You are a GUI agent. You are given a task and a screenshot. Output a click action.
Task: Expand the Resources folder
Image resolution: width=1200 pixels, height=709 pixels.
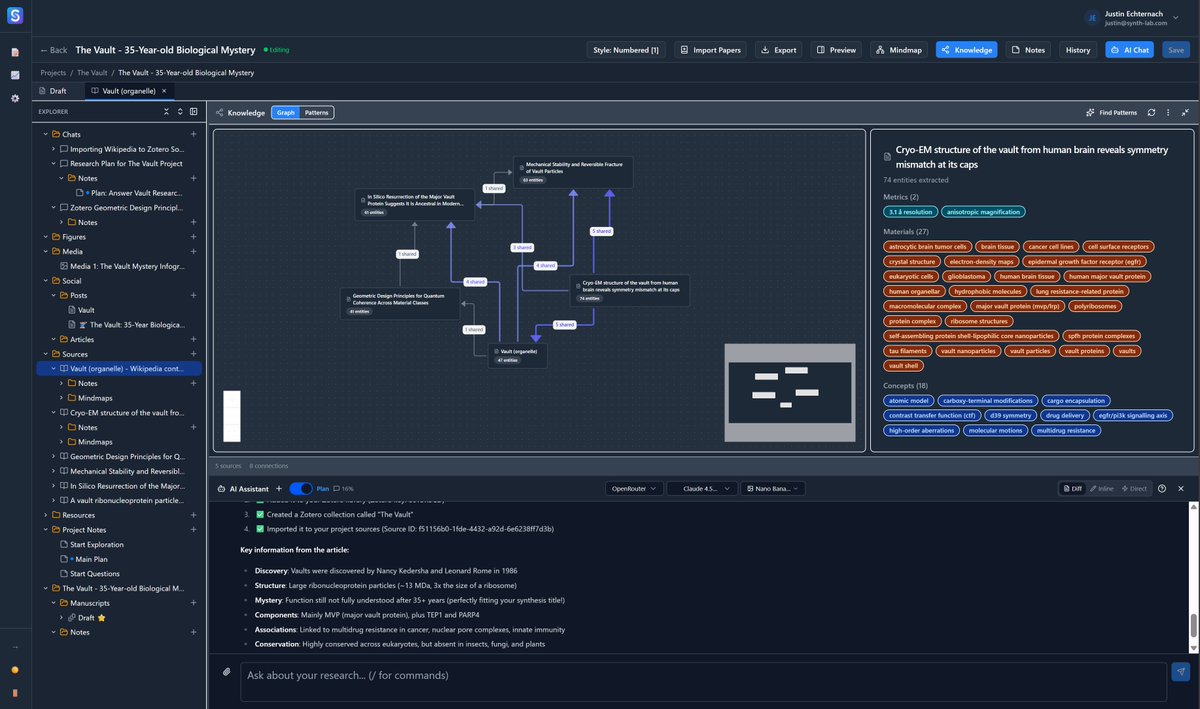pyautogui.click(x=45, y=515)
